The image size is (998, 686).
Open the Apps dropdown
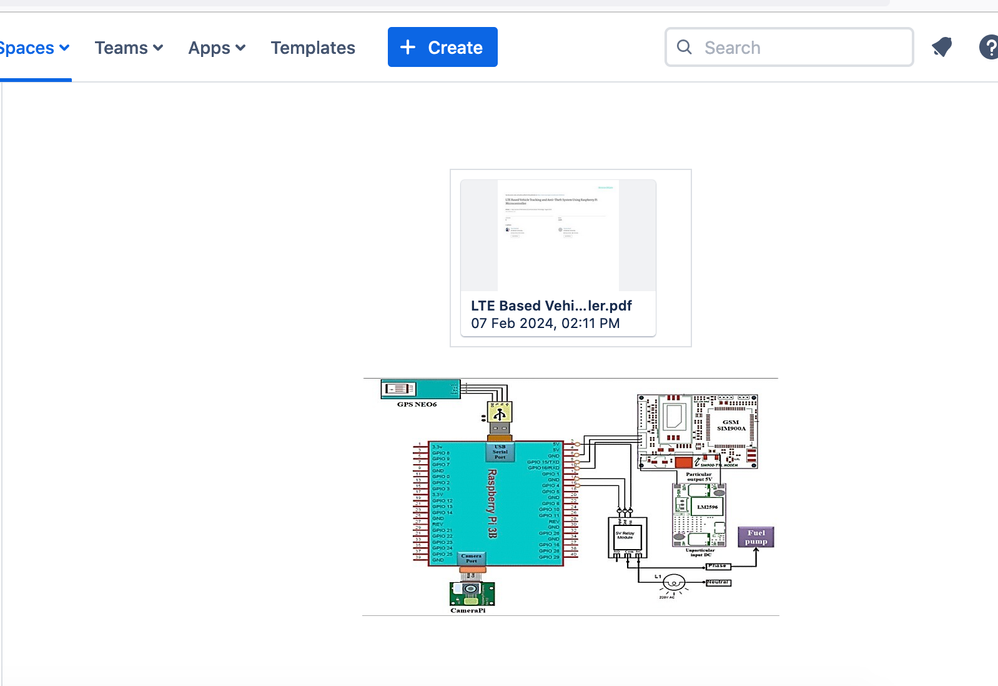point(216,48)
